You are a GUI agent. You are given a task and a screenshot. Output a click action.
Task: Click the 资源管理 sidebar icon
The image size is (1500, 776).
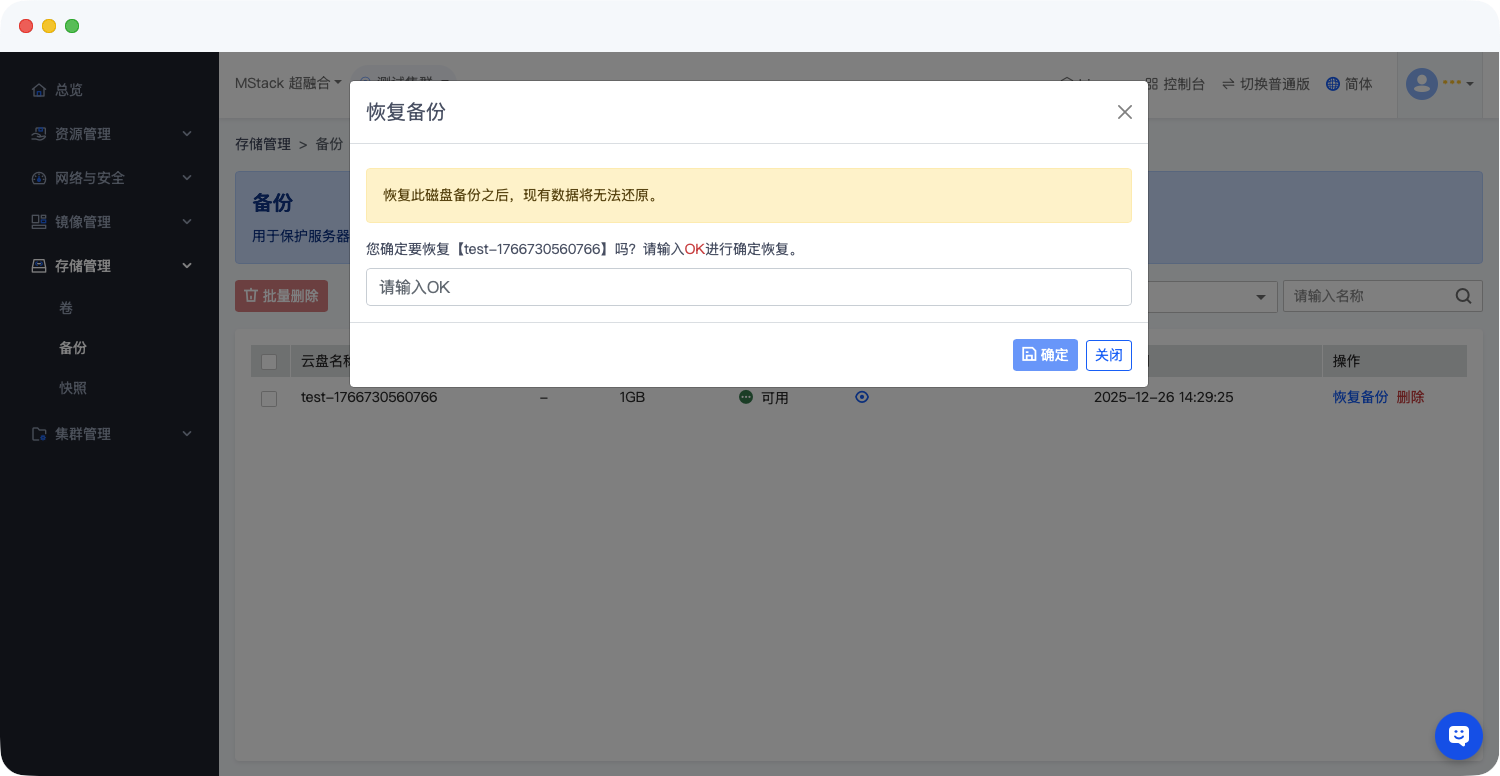(x=37, y=133)
